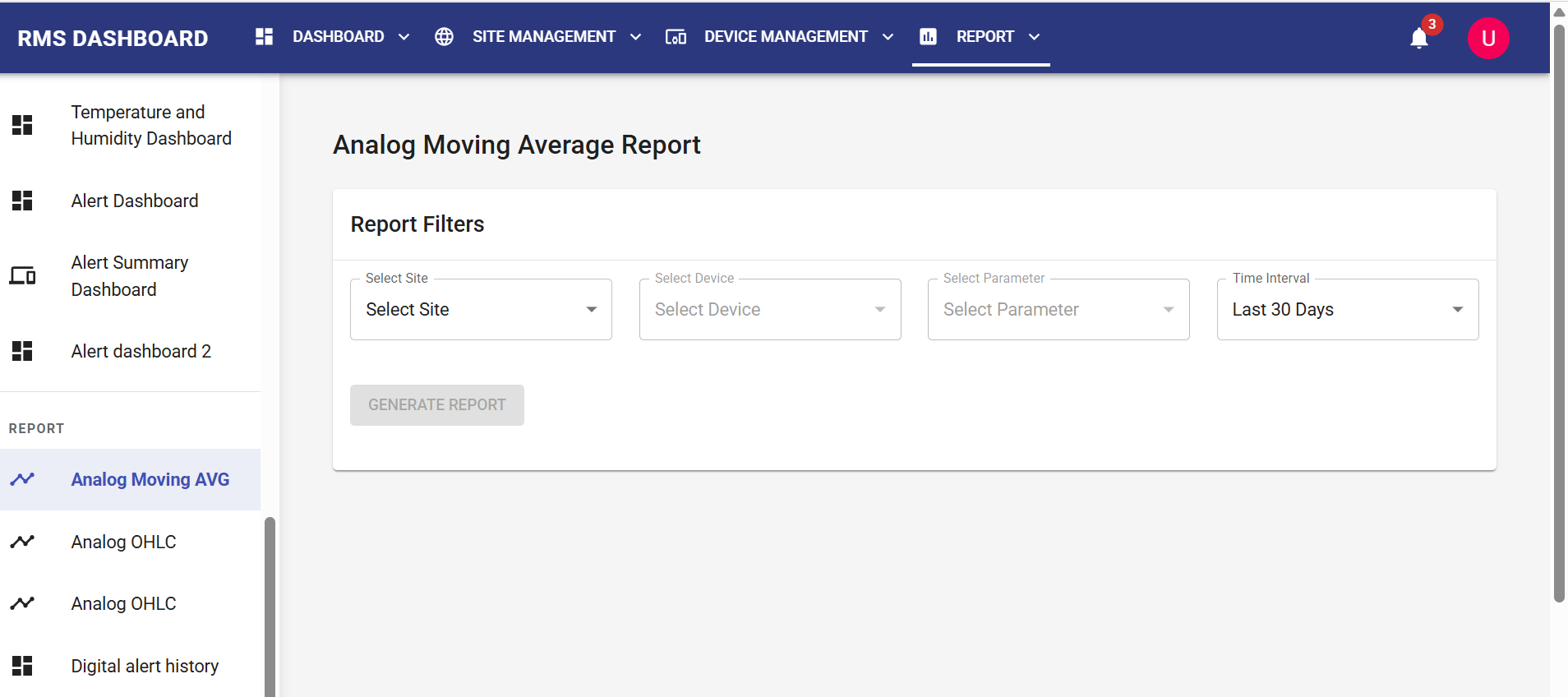
Task: Click the main page vertical scrollbar thumb
Action: (x=1559, y=312)
